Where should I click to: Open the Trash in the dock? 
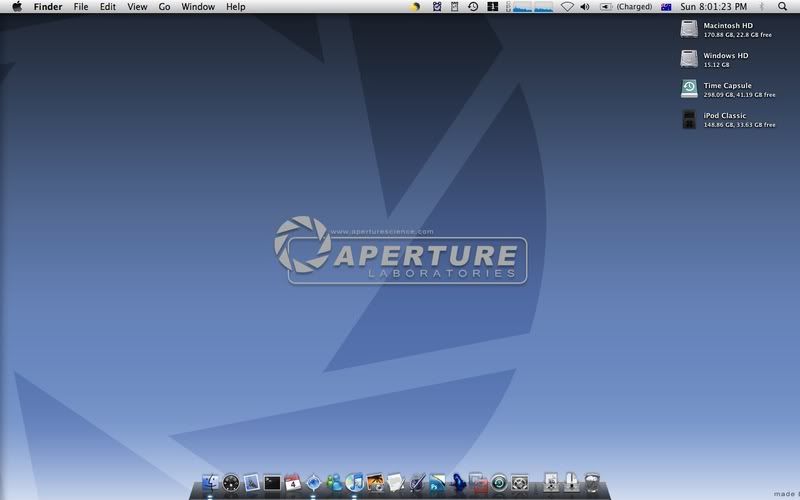[x=592, y=482]
